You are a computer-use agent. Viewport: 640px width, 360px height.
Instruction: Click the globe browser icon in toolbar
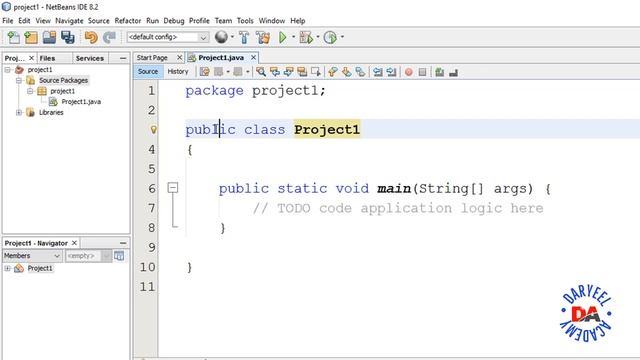click(x=221, y=37)
